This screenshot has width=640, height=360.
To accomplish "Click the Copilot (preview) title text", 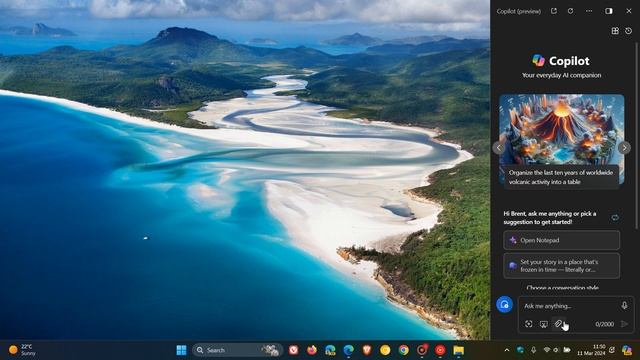I will [518, 11].
